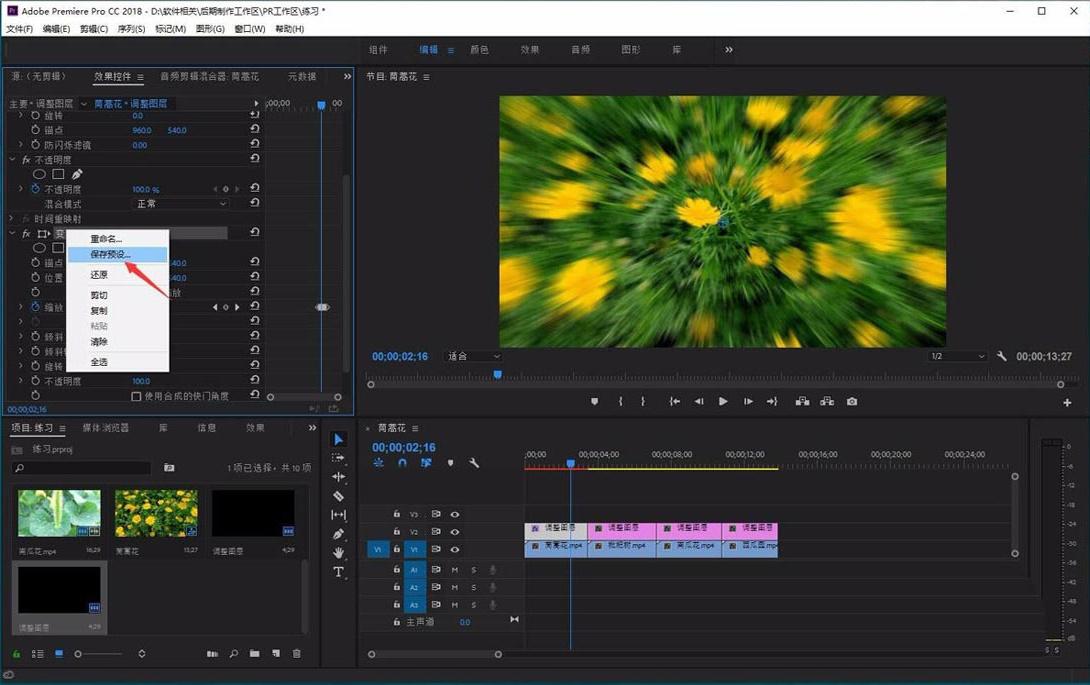Switch to the 颜色 workspace

(479, 50)
